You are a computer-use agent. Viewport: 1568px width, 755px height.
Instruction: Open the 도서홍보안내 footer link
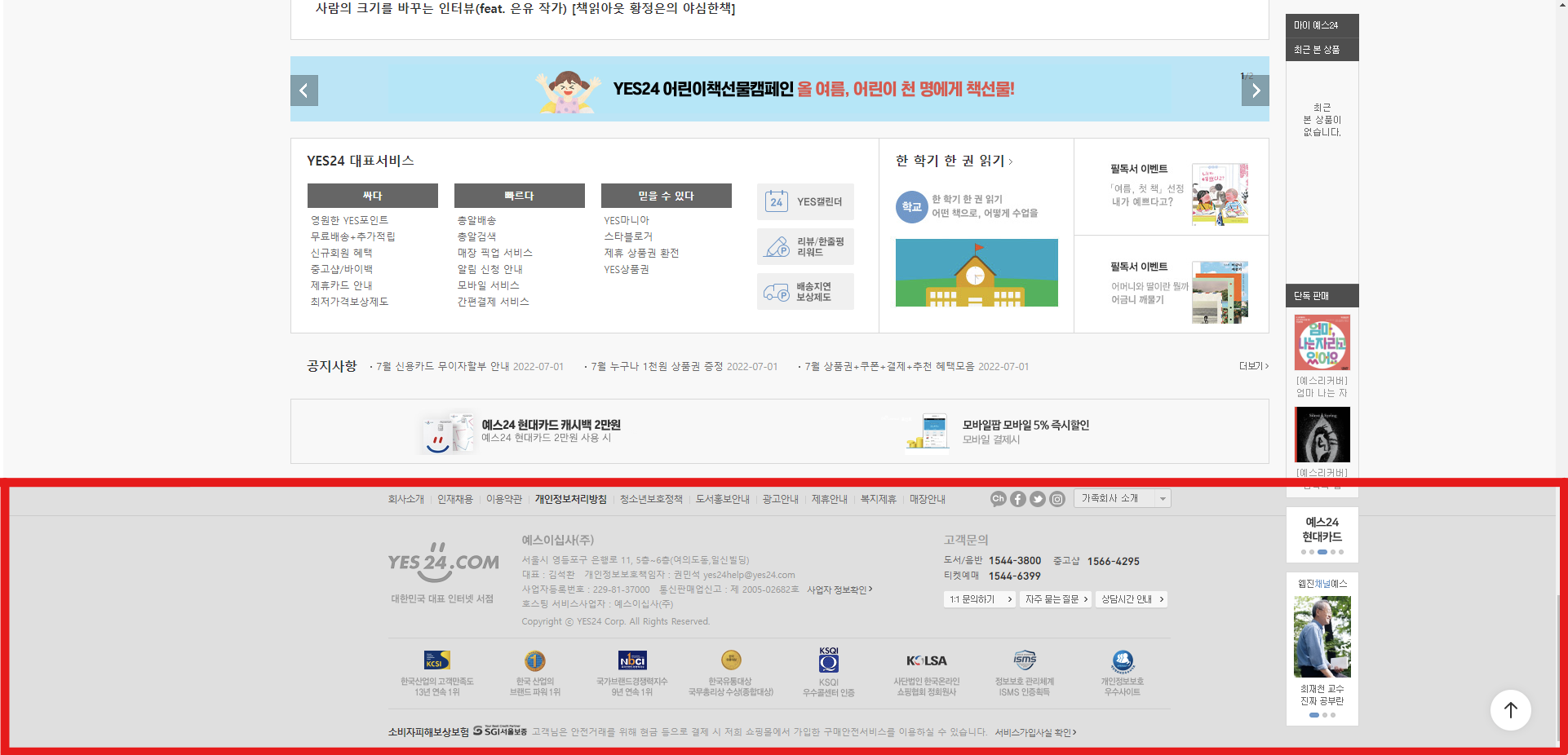[x=723, y=499]
